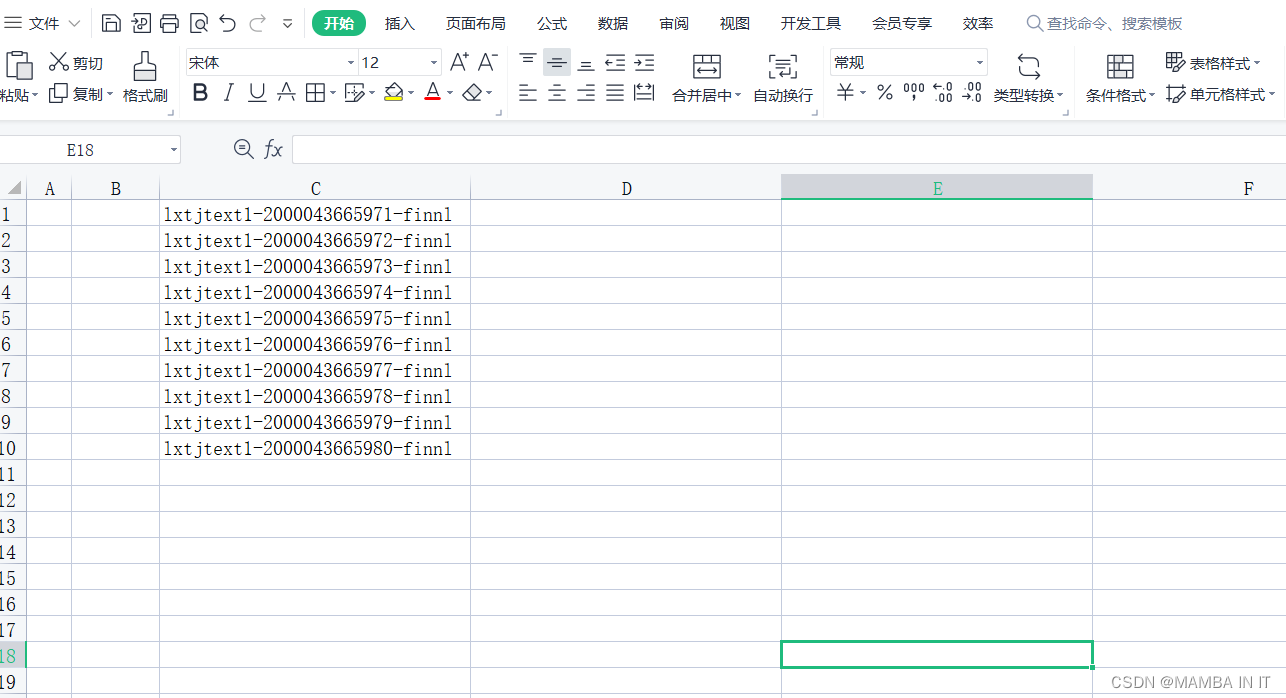The image size is (1286, 698).
Task: Switch to the 公式 (Formulas) tab
Action: (x=552, y=23)
